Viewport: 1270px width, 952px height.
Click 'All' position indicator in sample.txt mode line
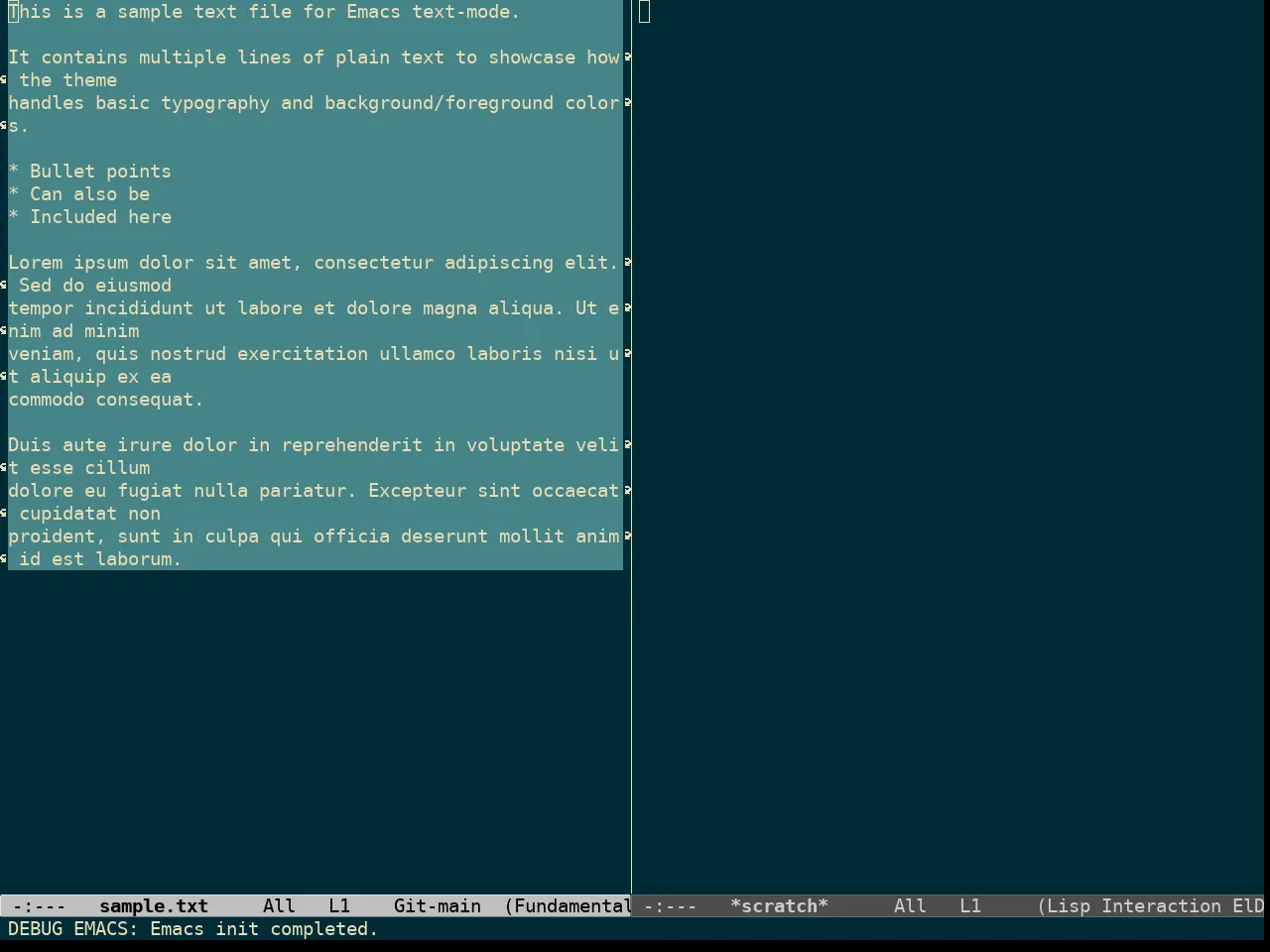point(279,905)
